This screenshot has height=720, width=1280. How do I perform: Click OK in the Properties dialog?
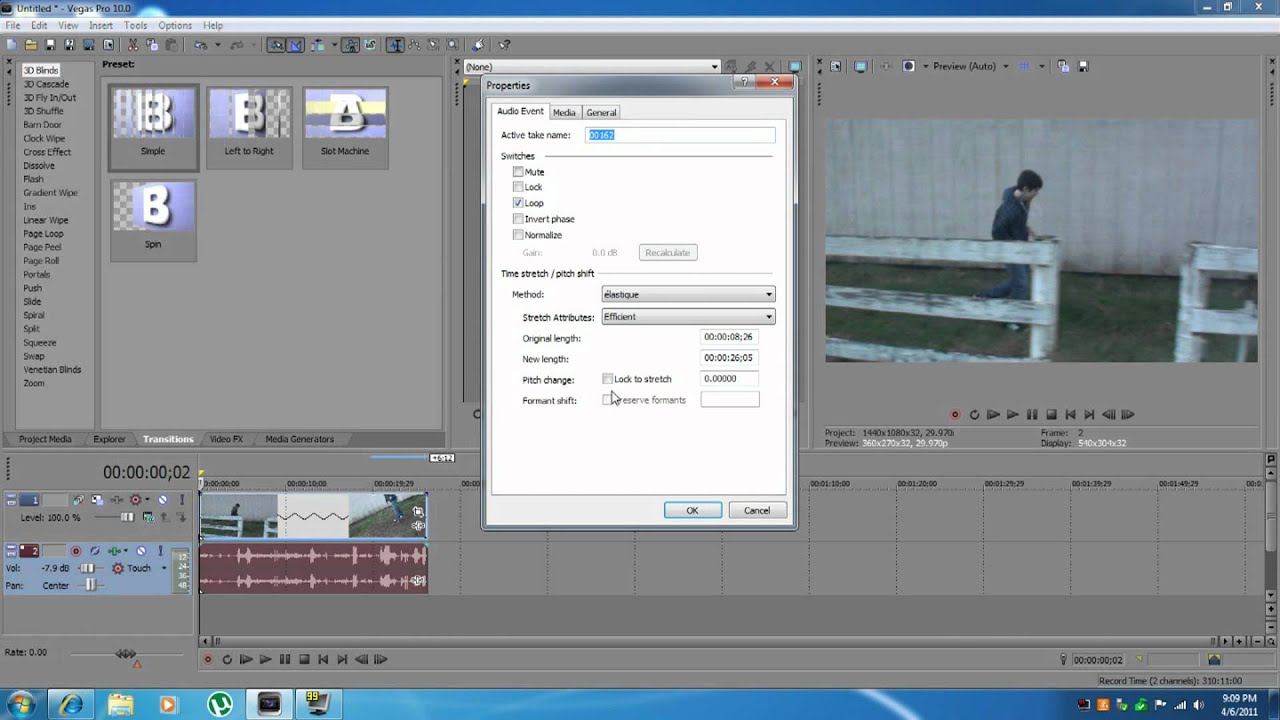coord(692,510)
